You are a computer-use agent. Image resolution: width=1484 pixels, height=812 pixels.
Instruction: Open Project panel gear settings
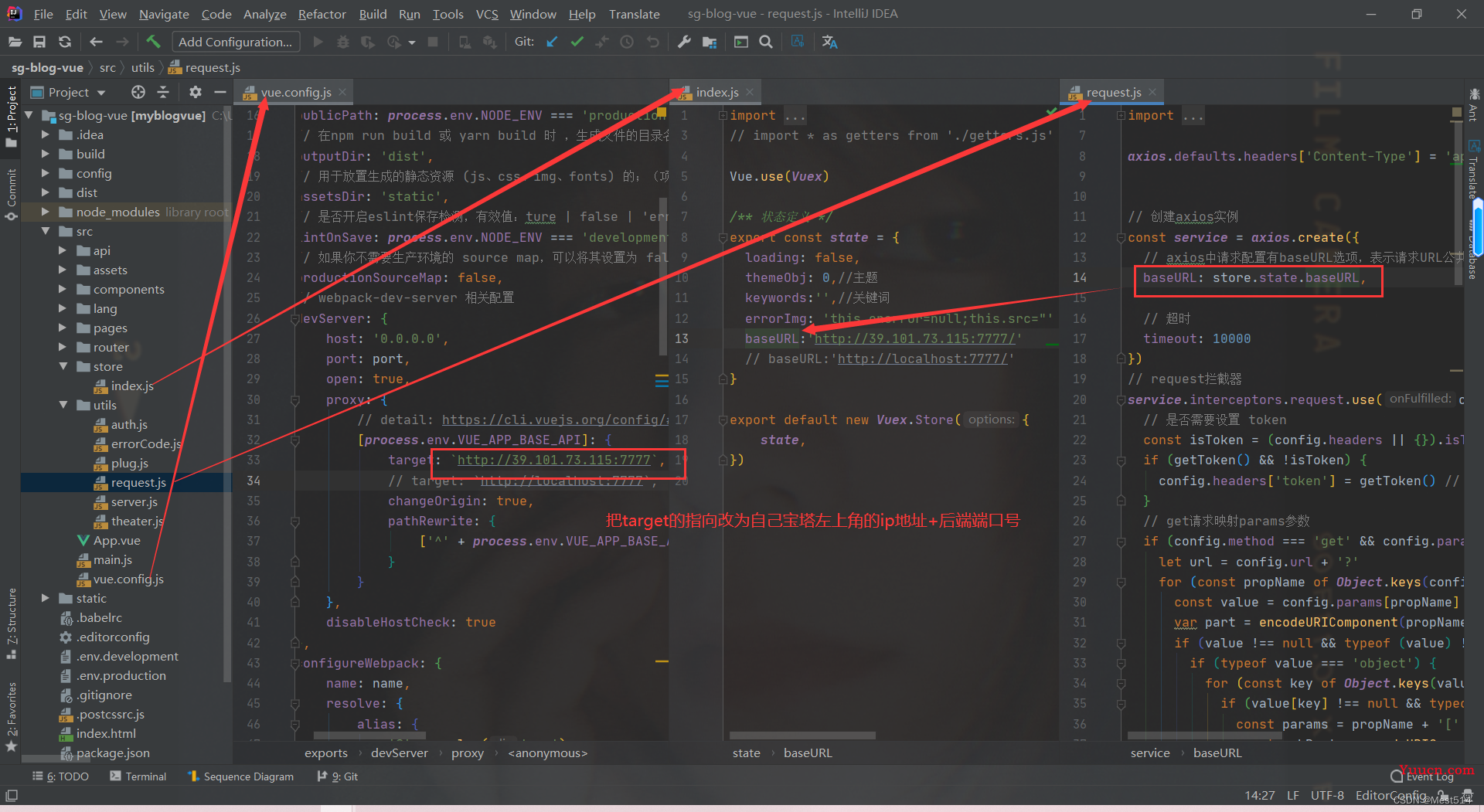(x=196, y=92)
